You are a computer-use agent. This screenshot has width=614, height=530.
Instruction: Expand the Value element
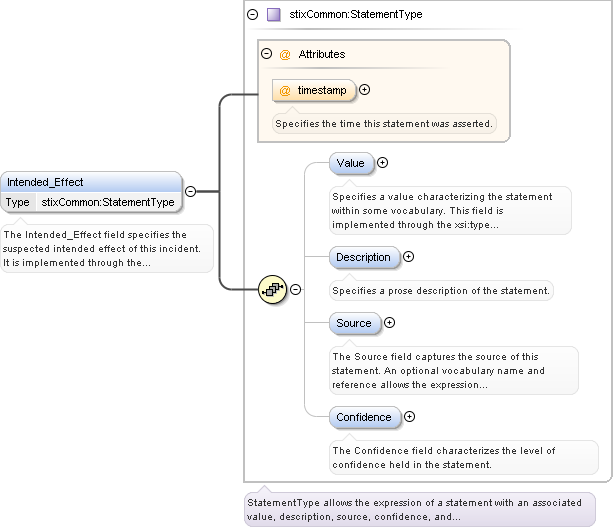click(x=382, y=162)
